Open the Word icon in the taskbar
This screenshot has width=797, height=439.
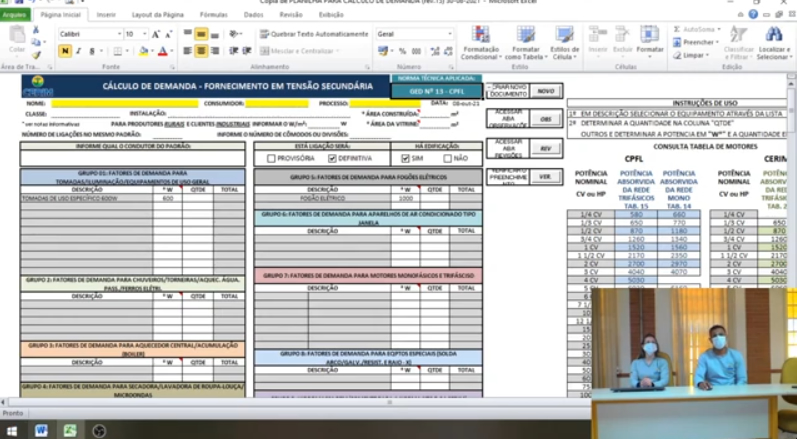coord(41,430)
